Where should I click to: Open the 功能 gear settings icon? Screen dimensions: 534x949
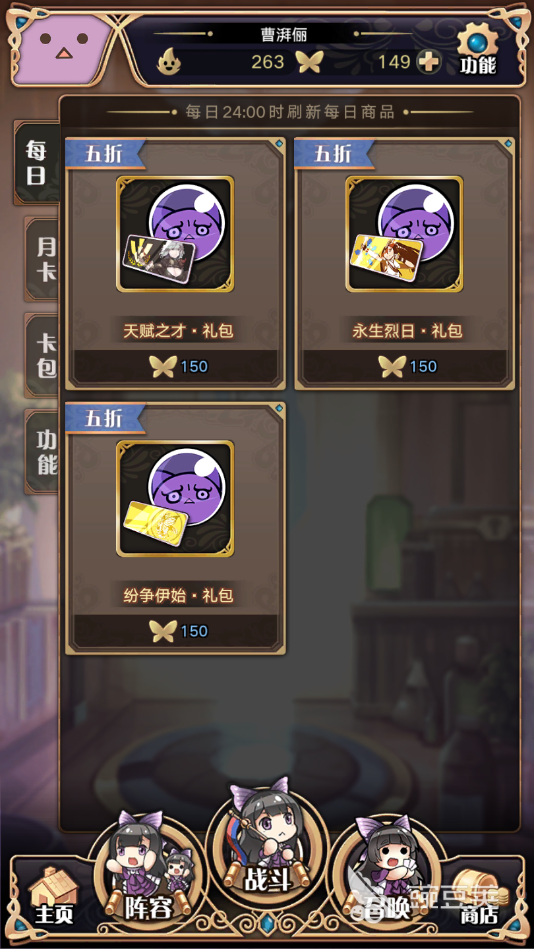pyautogui.click(x=477, y=50)
